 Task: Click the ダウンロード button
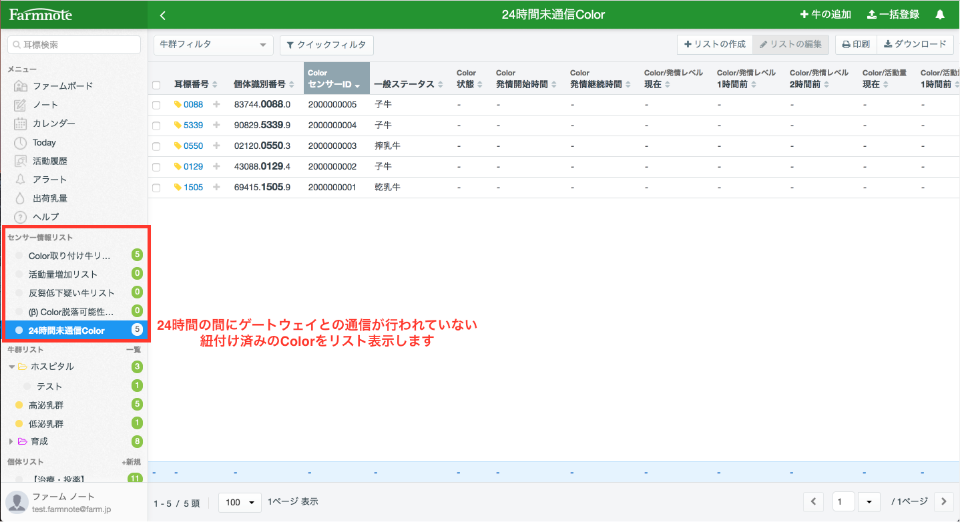coord(915,44)
